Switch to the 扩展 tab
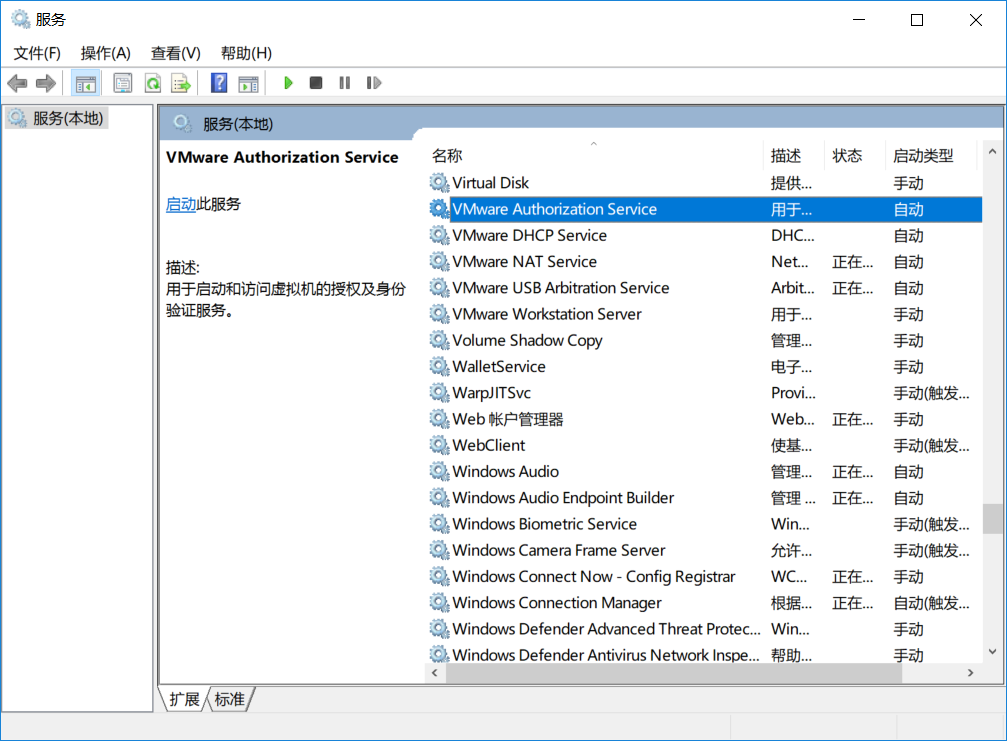The height and width of the screenshot is (741, 1007). pos(184,699)
